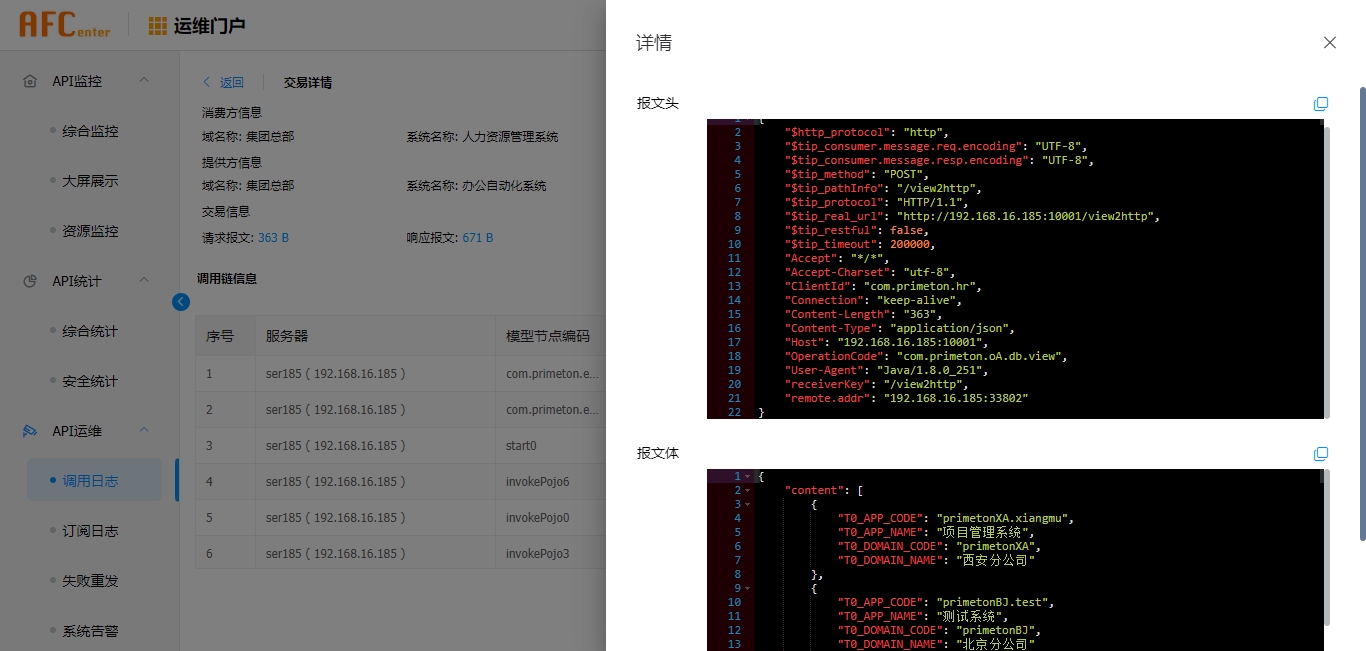Image resolution: width=1366 pixels, height=651 pixels.
Task: Click the chart icon next to API统计
Action: (x=30, y=281)
